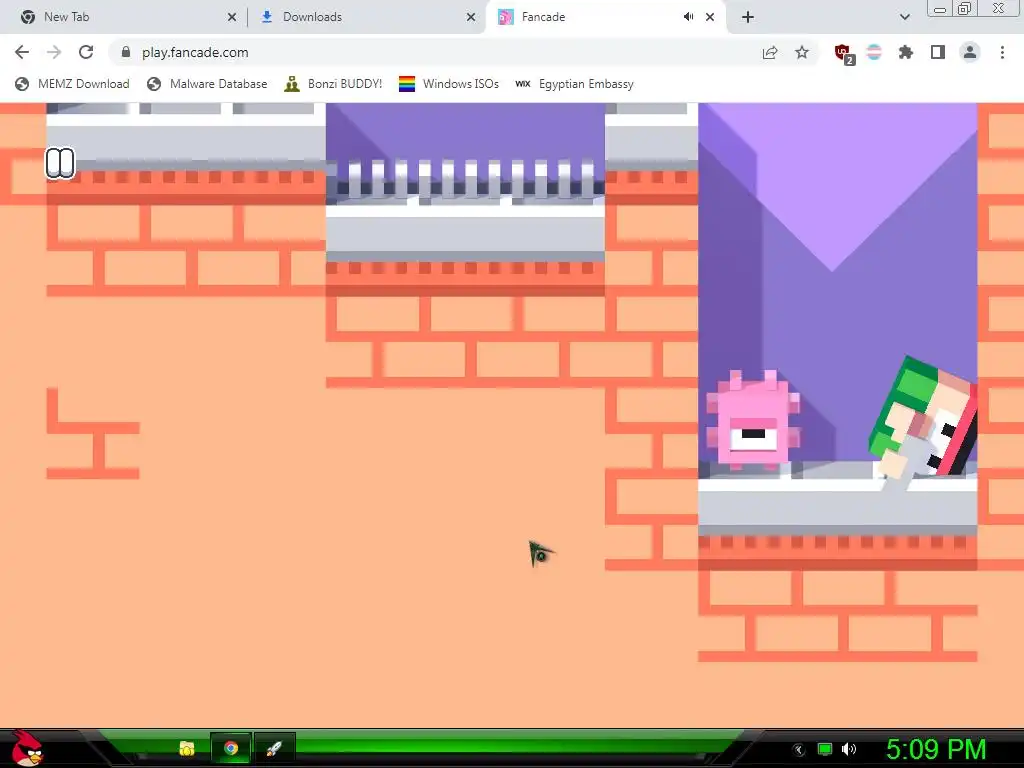
Task: Open the Malware Database bookmark
Action: pyautogui.click(x=207, y=84)
